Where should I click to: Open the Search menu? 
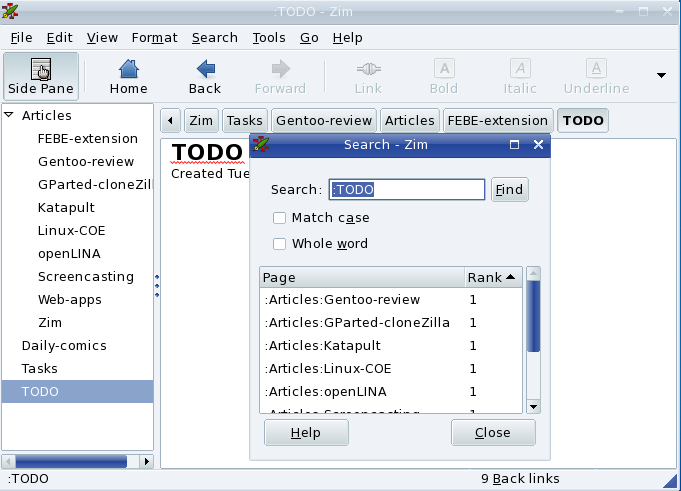tap(215, 38)
